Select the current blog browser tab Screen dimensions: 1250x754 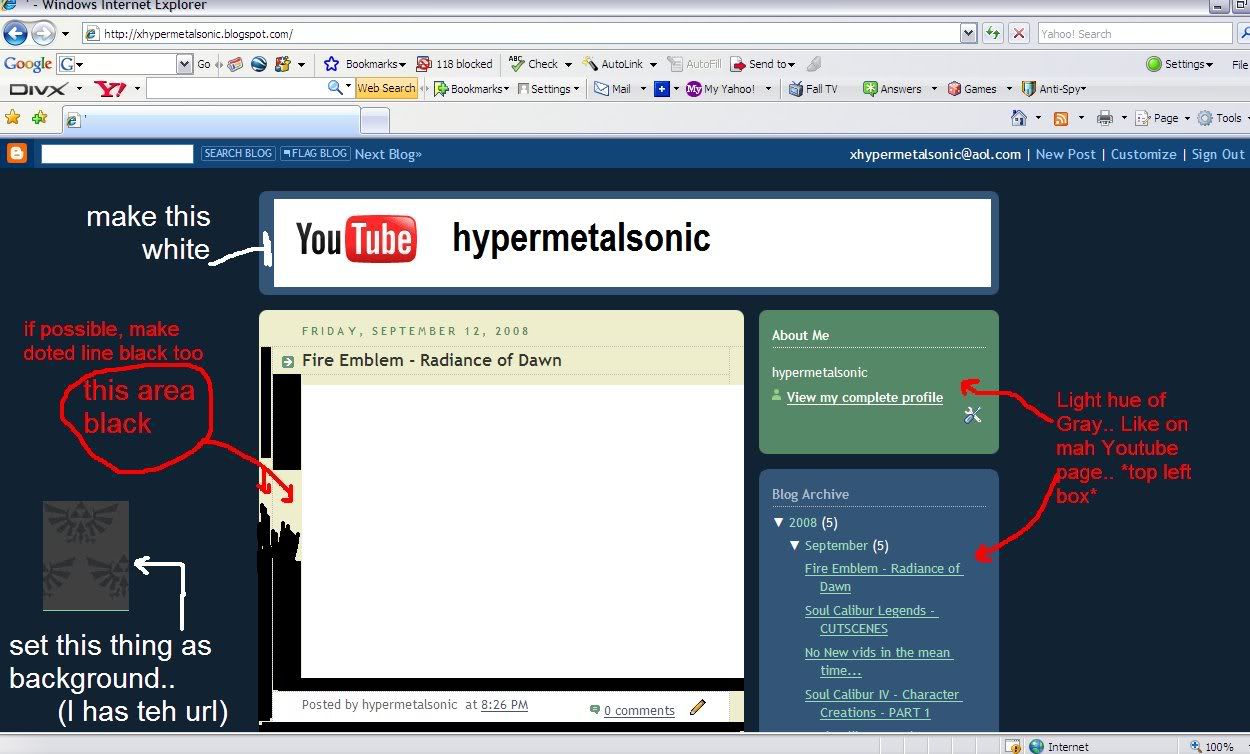pyautogui.click(x=210, y=119)
